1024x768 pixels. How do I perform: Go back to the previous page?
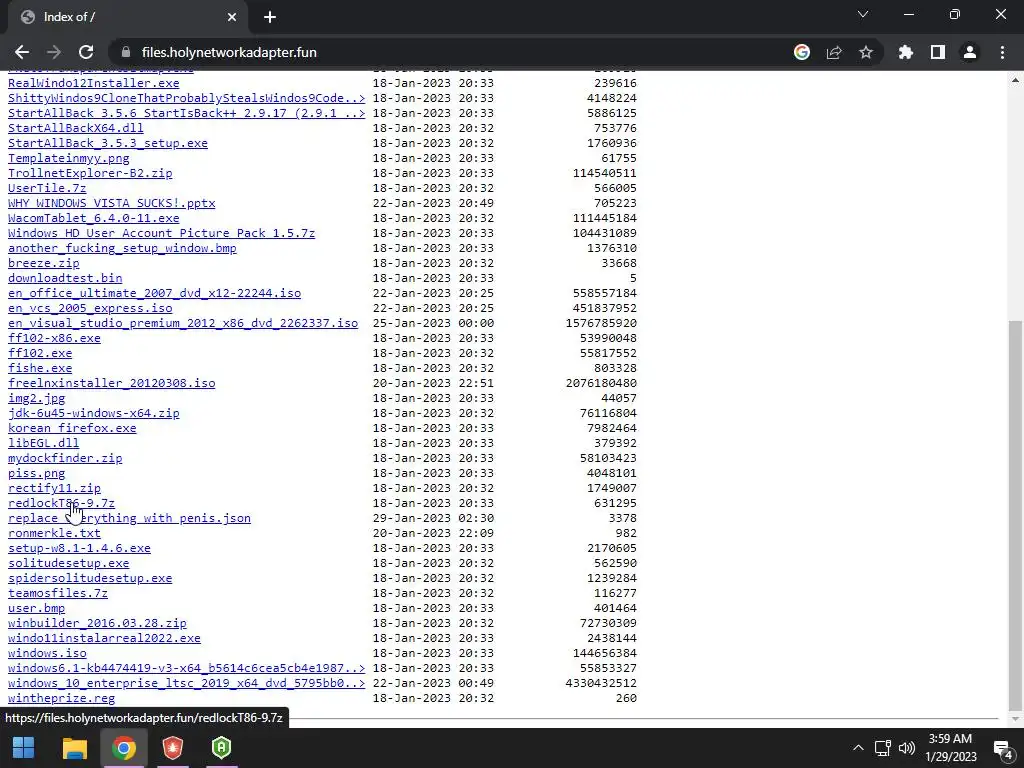click(x=22, y=52)
